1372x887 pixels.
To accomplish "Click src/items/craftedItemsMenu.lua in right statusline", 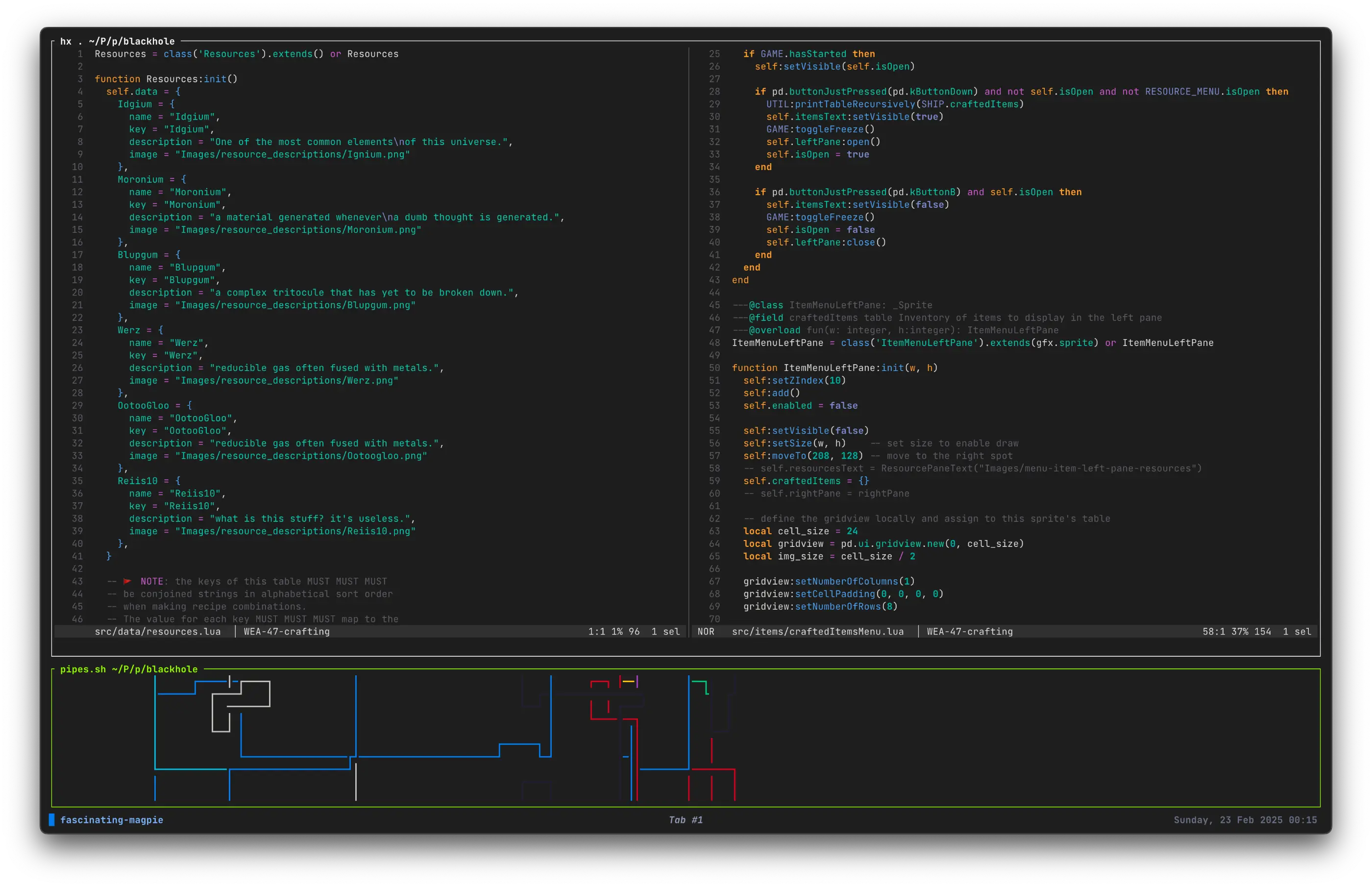I will (x=817, y=631).
